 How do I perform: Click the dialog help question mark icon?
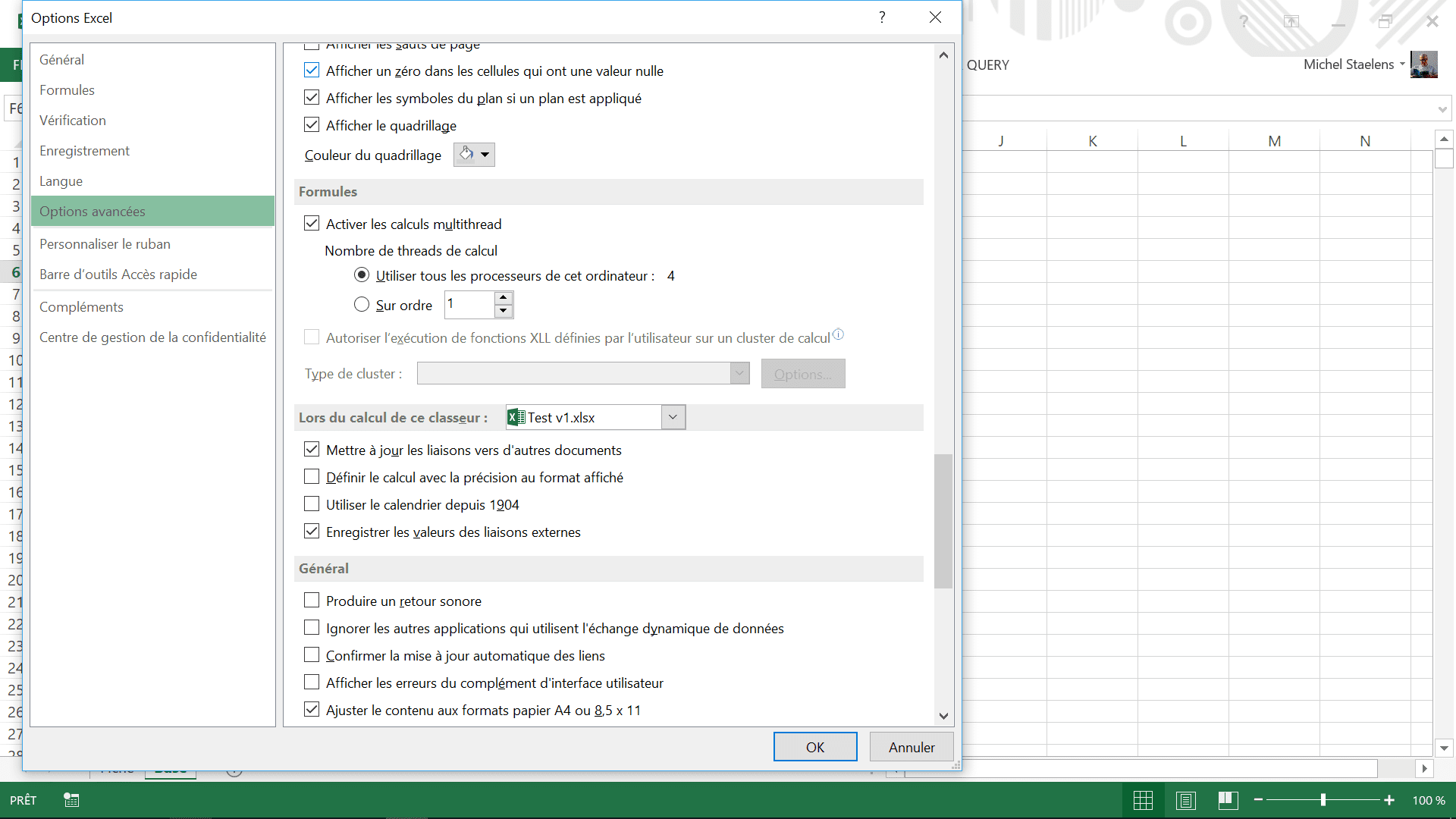(x=882, y=17)
